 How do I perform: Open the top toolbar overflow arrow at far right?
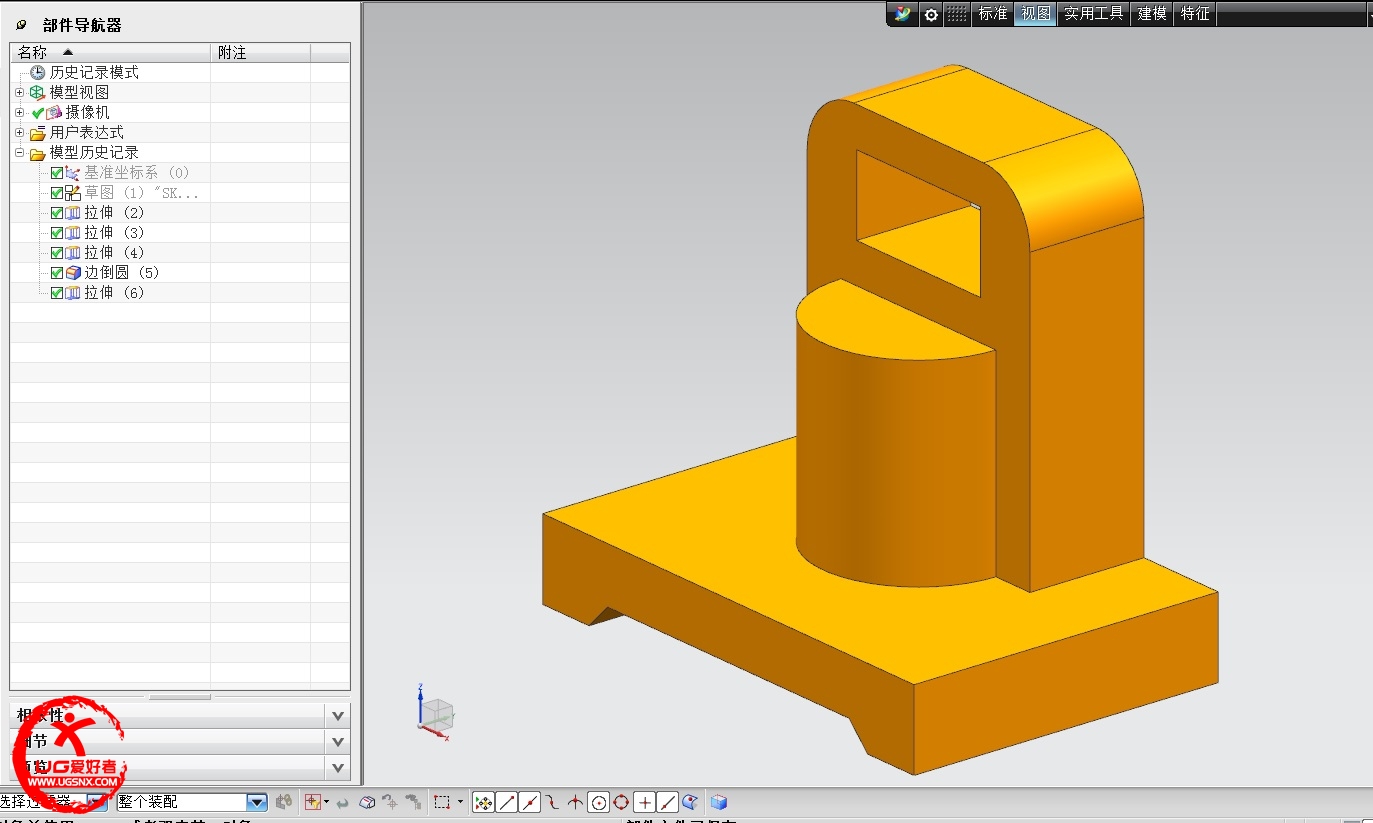[x=1369, y=14]
